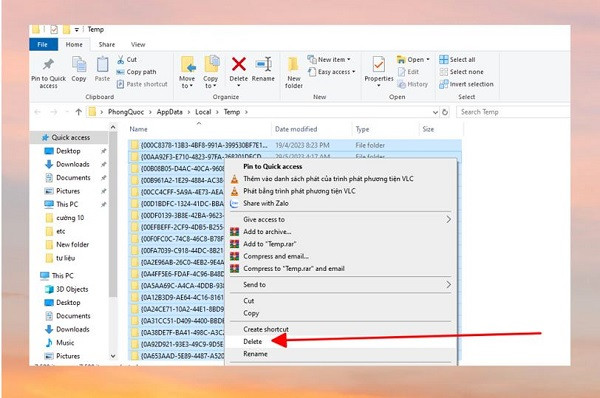The height and width of the screenshot is (398, 600).
Task: Switch to the Home ribbon tab
Action: pyautogui.click(x=74, y=44)
